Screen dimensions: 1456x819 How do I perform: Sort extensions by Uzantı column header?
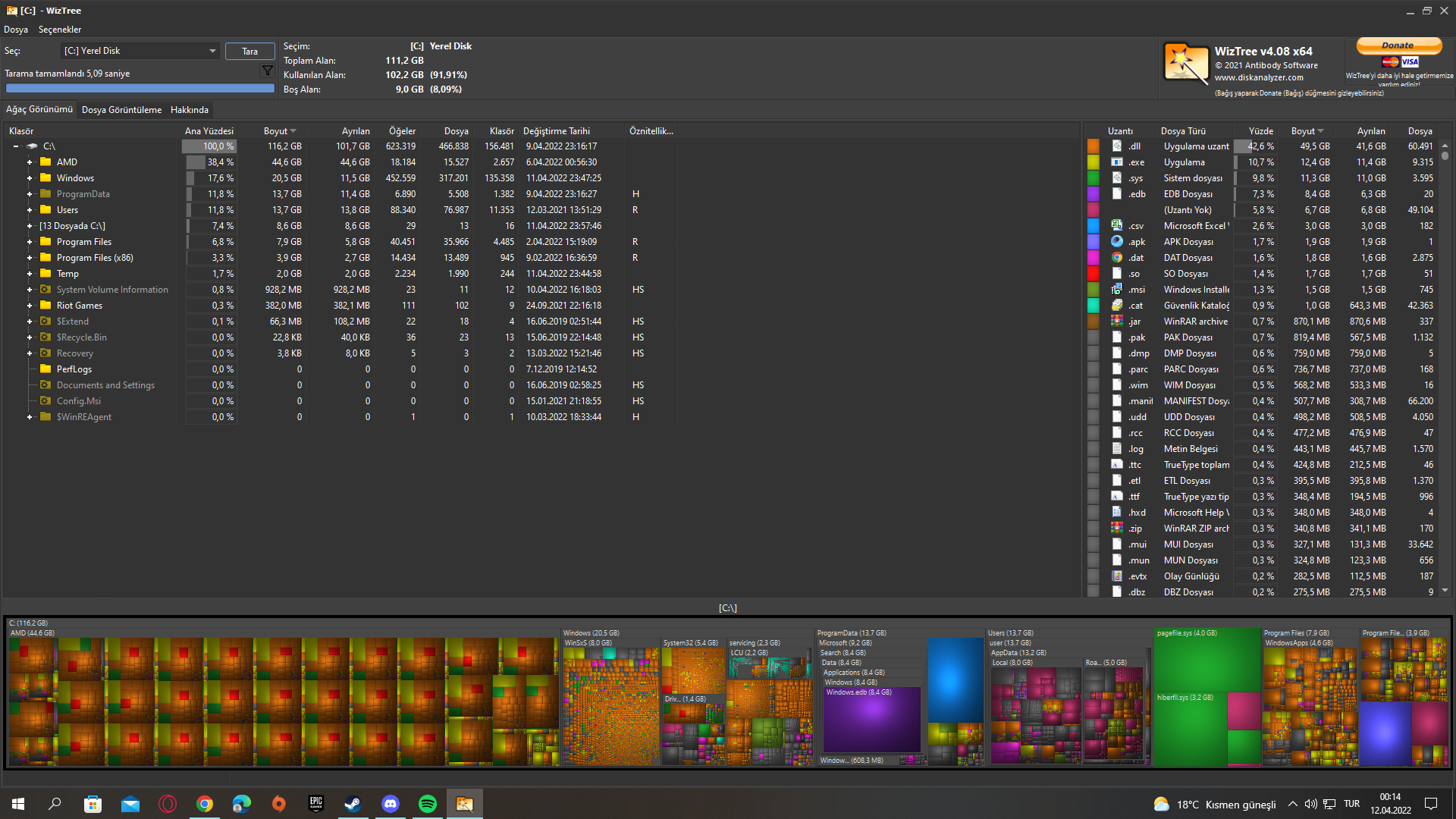[x=1120, y=131]
